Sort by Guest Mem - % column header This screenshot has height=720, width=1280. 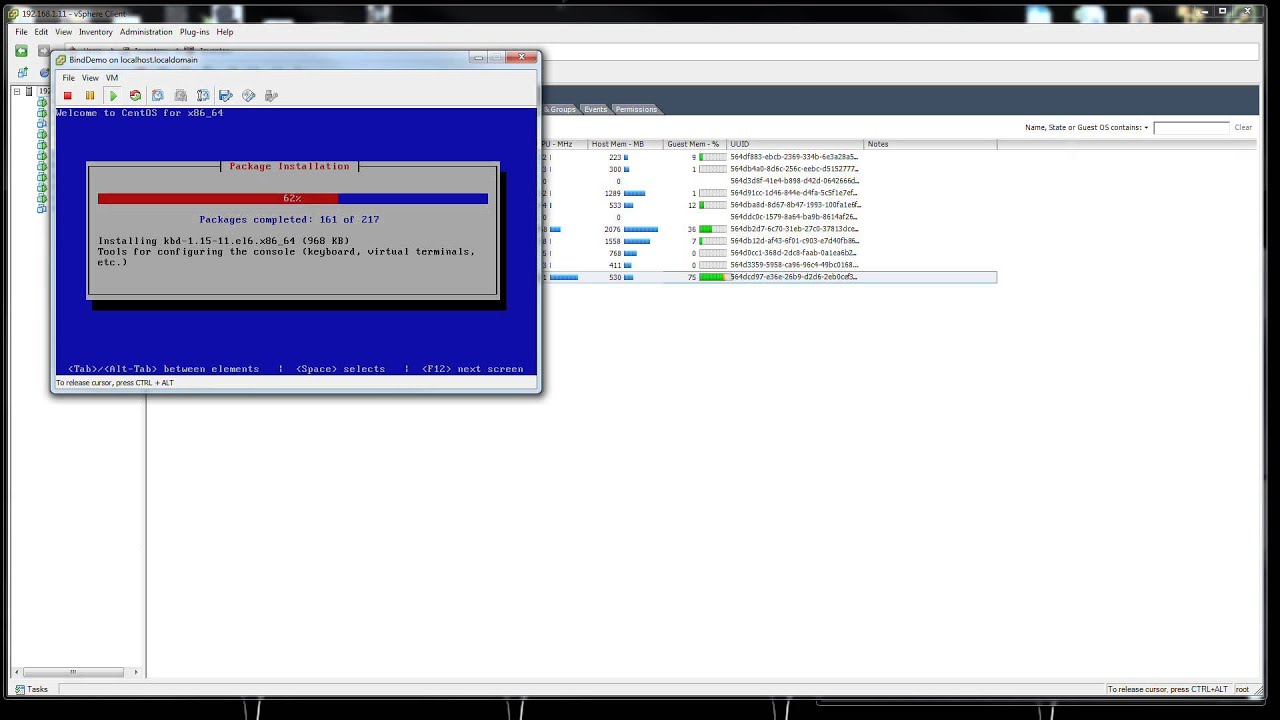pyautogui.click(x=695, y=144)
